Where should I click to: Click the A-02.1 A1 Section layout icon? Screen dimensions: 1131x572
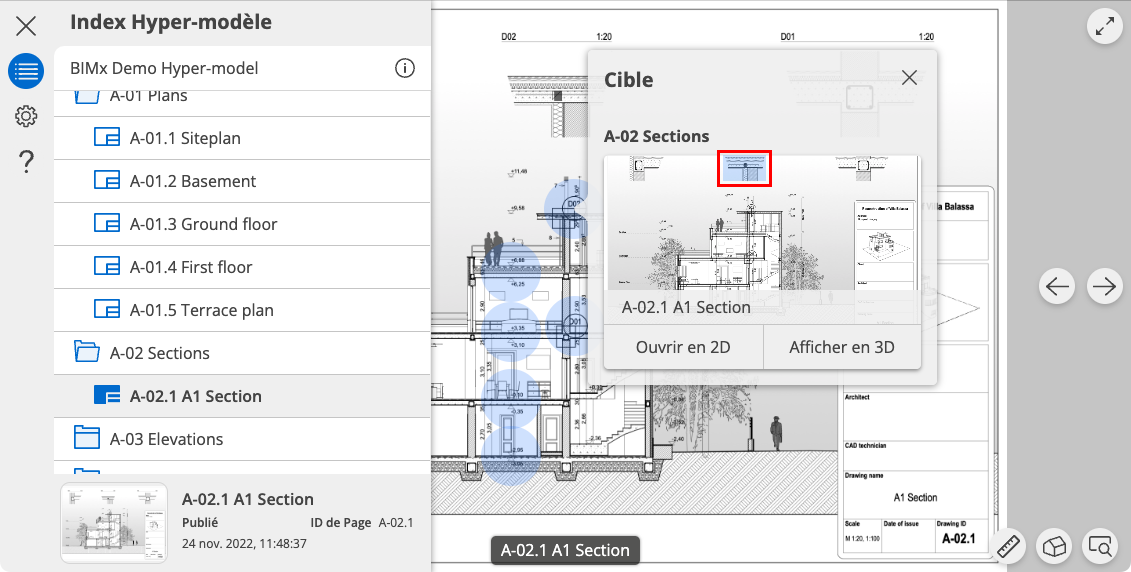click(107, 395)
